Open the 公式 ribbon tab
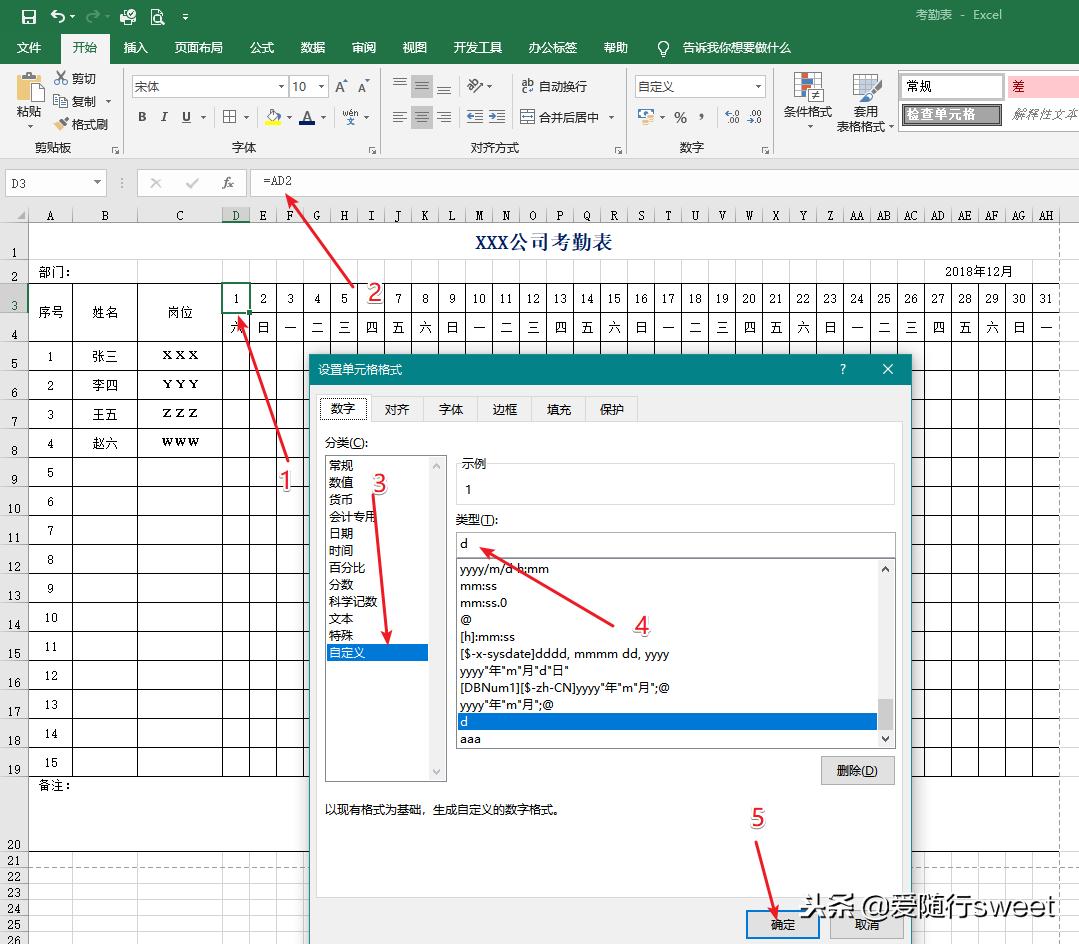The image size is (1079, 944). [262, 48]
